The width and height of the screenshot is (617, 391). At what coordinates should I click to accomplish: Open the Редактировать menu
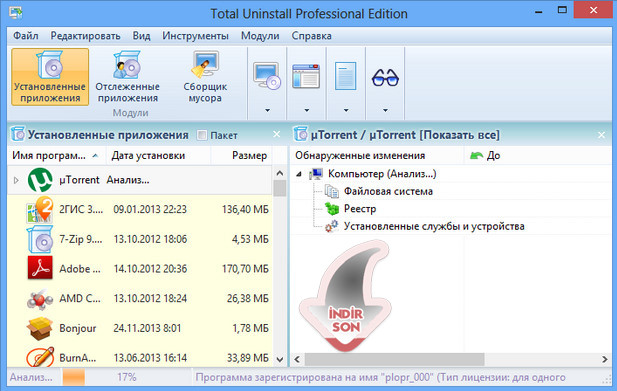coord(85,36)
